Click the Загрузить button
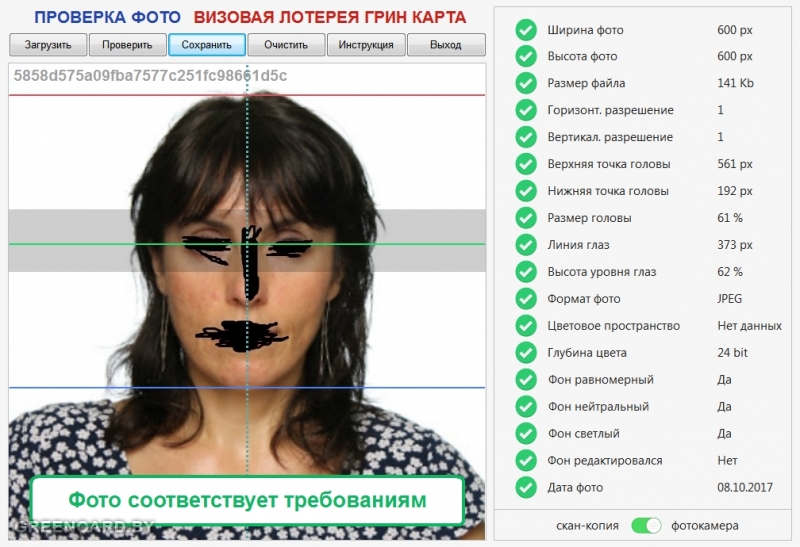This screenshot has height=547, width=800. pyautogui.click(x=48, y=45)
